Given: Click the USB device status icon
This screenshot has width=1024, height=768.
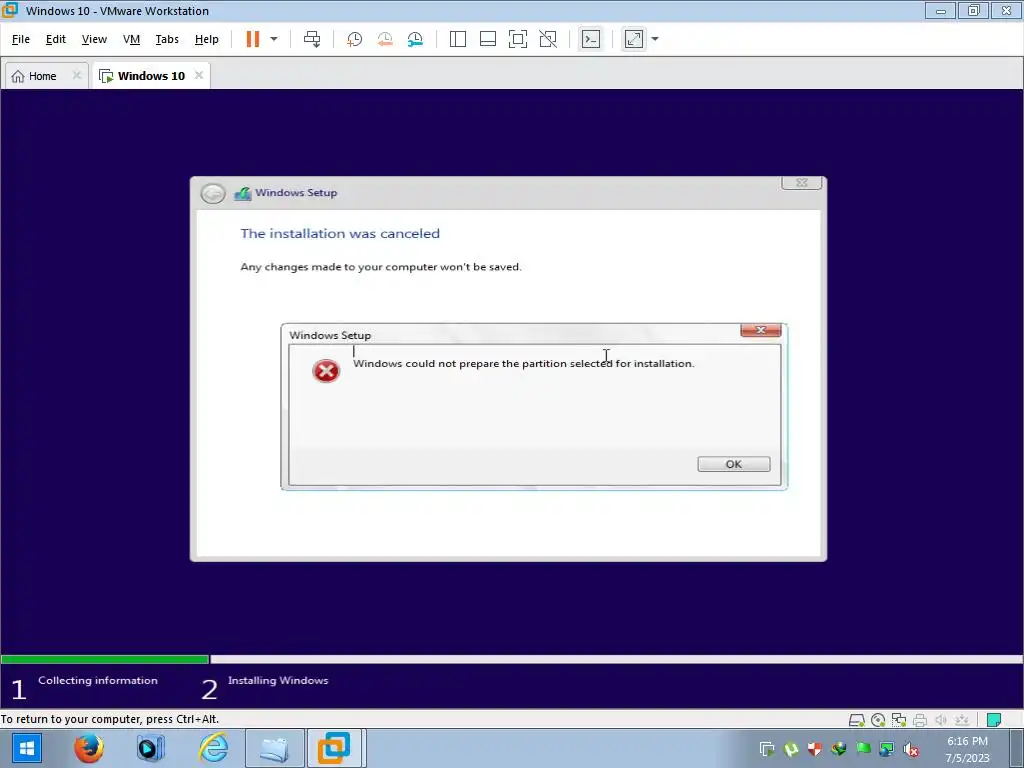Looking at the screenshot, I should [x=961, y=720].
